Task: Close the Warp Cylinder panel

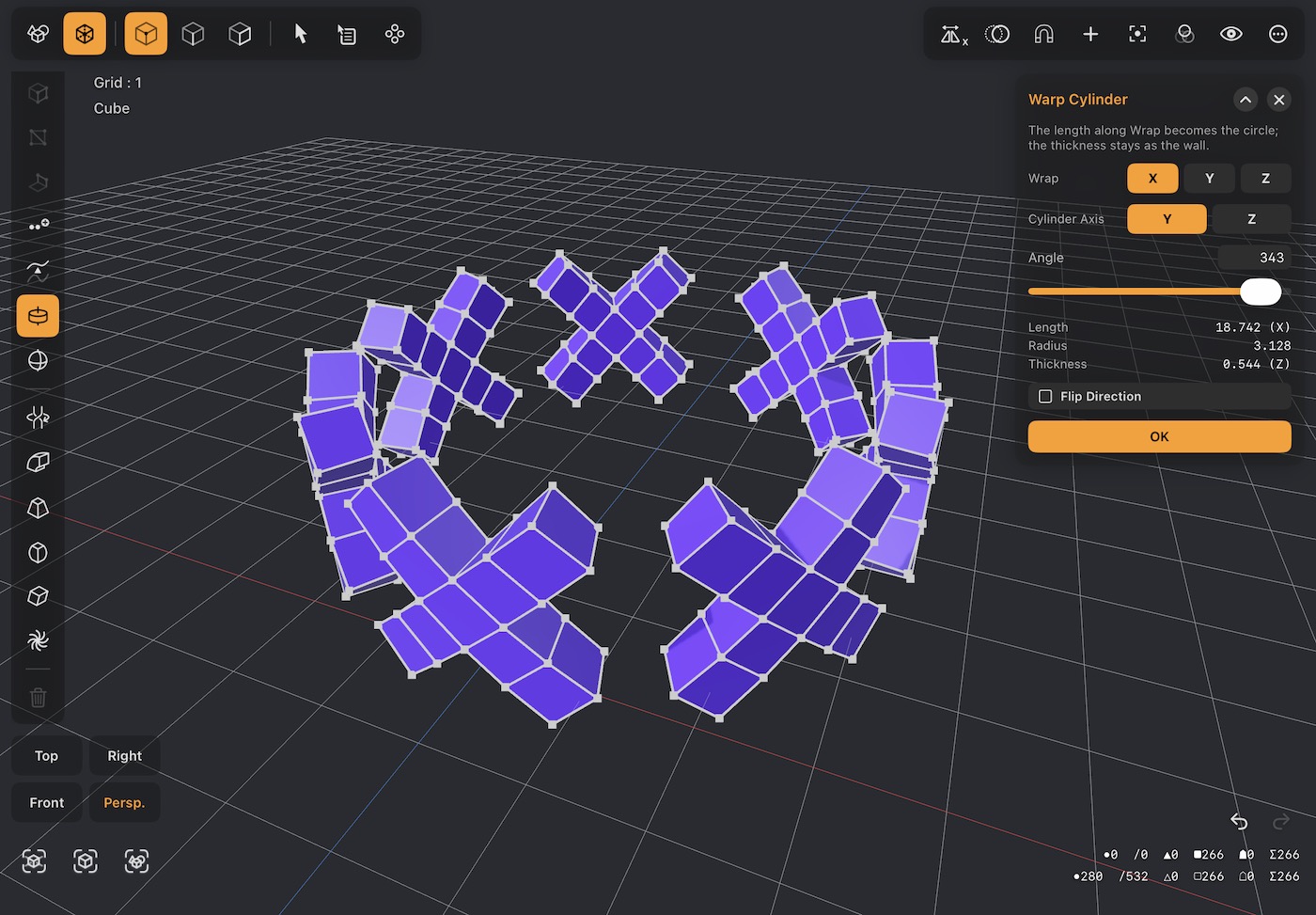Action: click(1279, 100)
